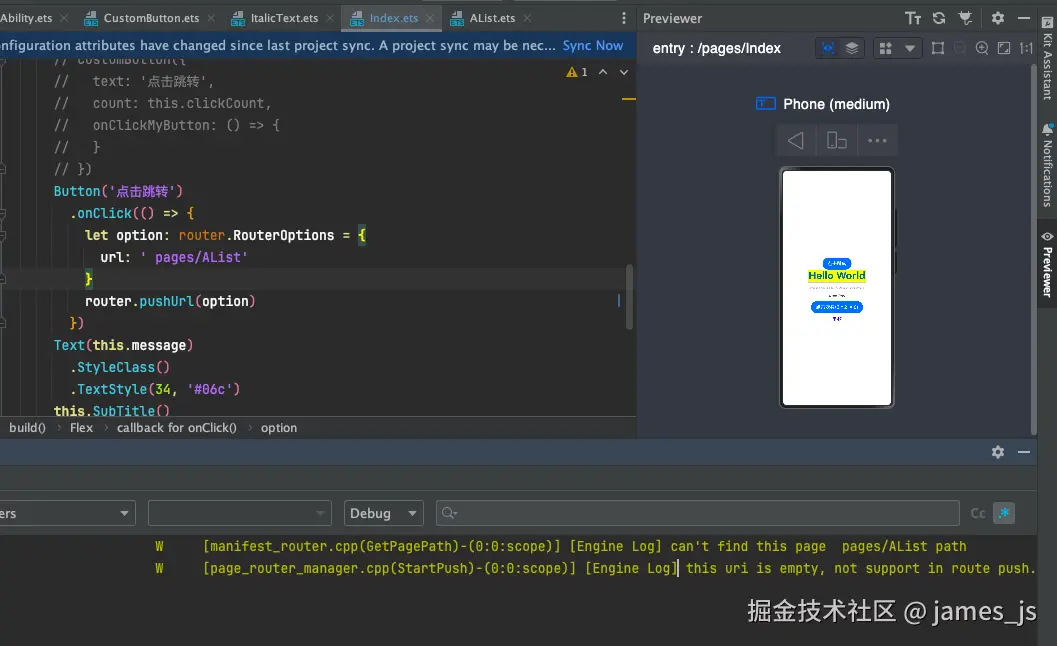Image resolution: width=1057 pixels, height=646 pixels.
Task: Click the fit to screen icon
Action: point(1004,48)
